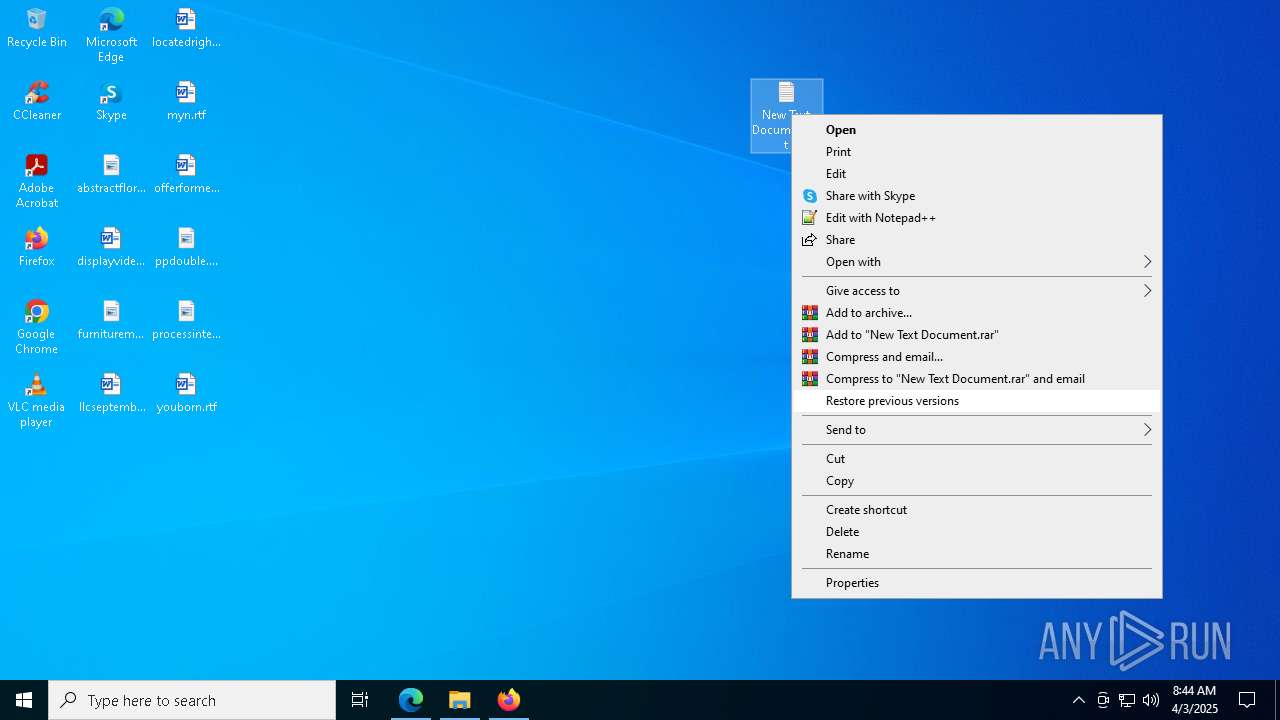This screenshot has width=1280, height=720.
Task: Click the taskbar search box
Action: (x=192, y=700)
